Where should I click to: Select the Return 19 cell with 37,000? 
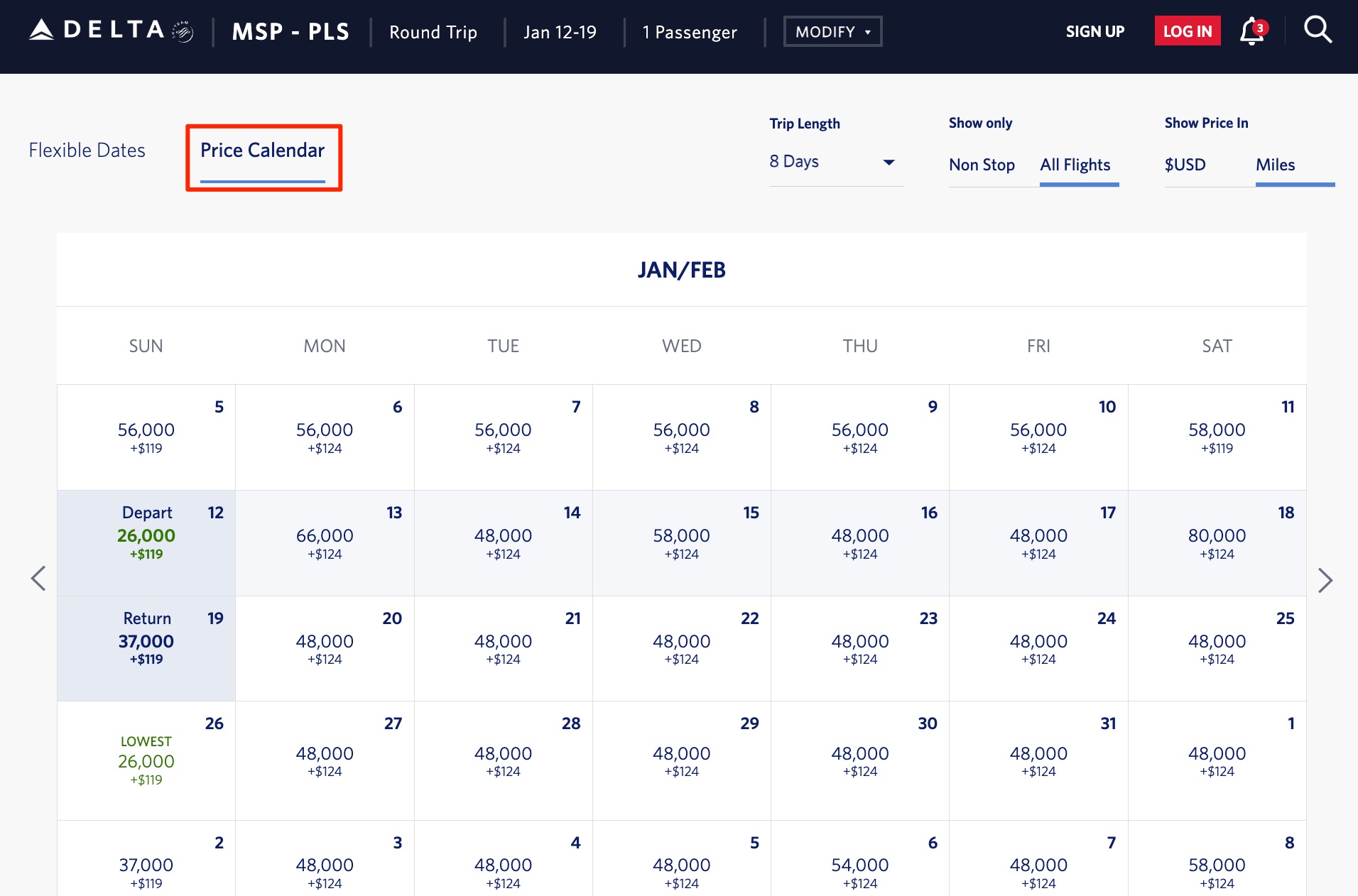[x=146, y=648]
